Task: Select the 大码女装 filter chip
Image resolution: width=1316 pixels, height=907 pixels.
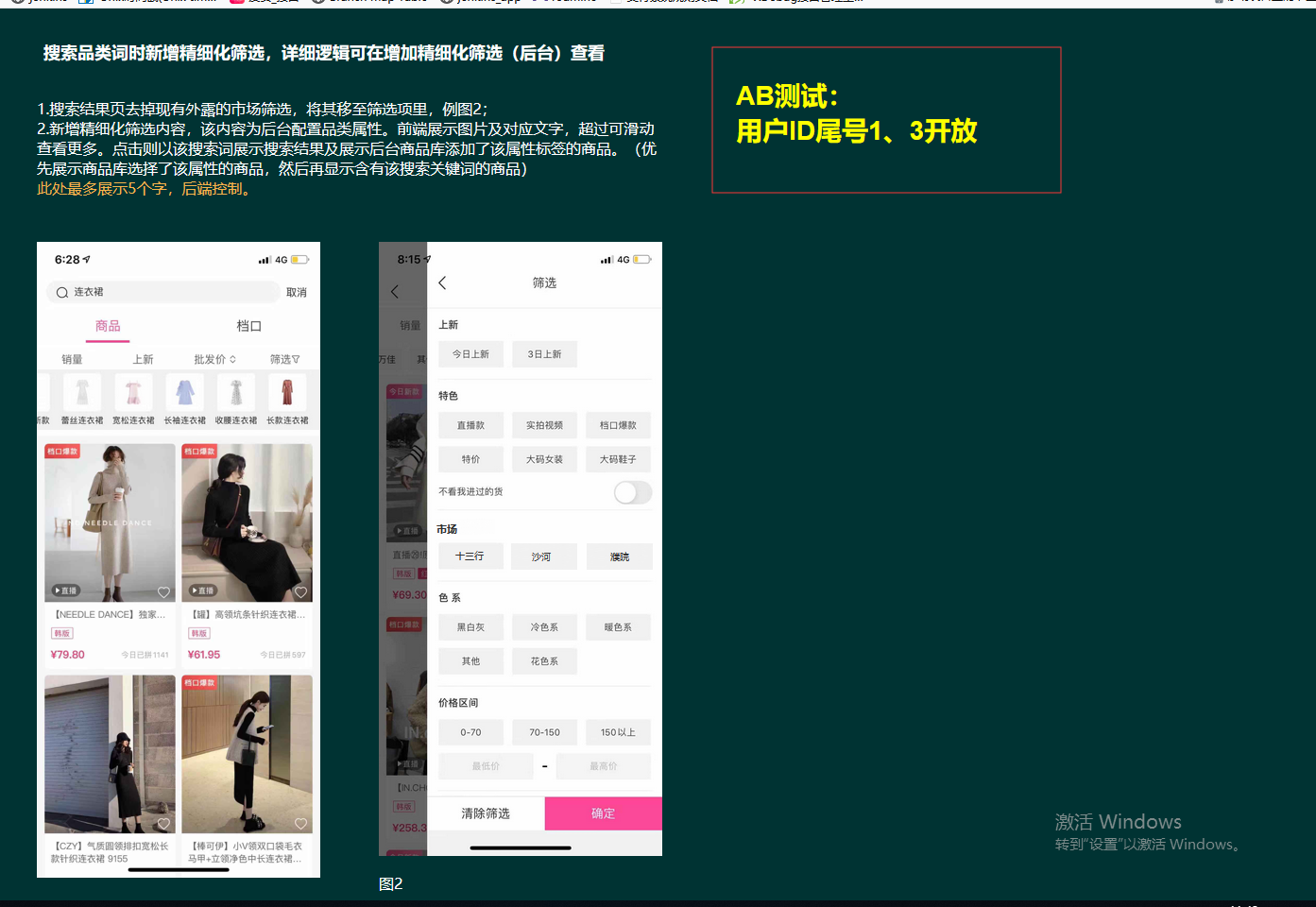Action: (544, 460)
